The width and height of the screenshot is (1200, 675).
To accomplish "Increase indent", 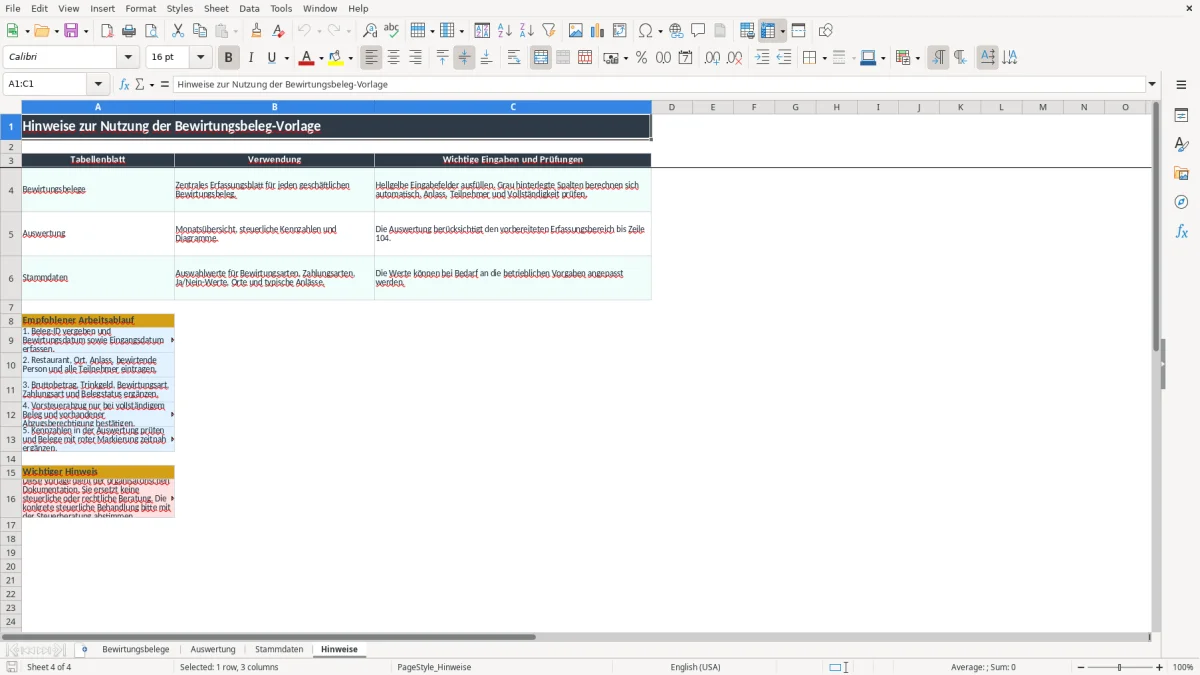I will coord(762,58).
